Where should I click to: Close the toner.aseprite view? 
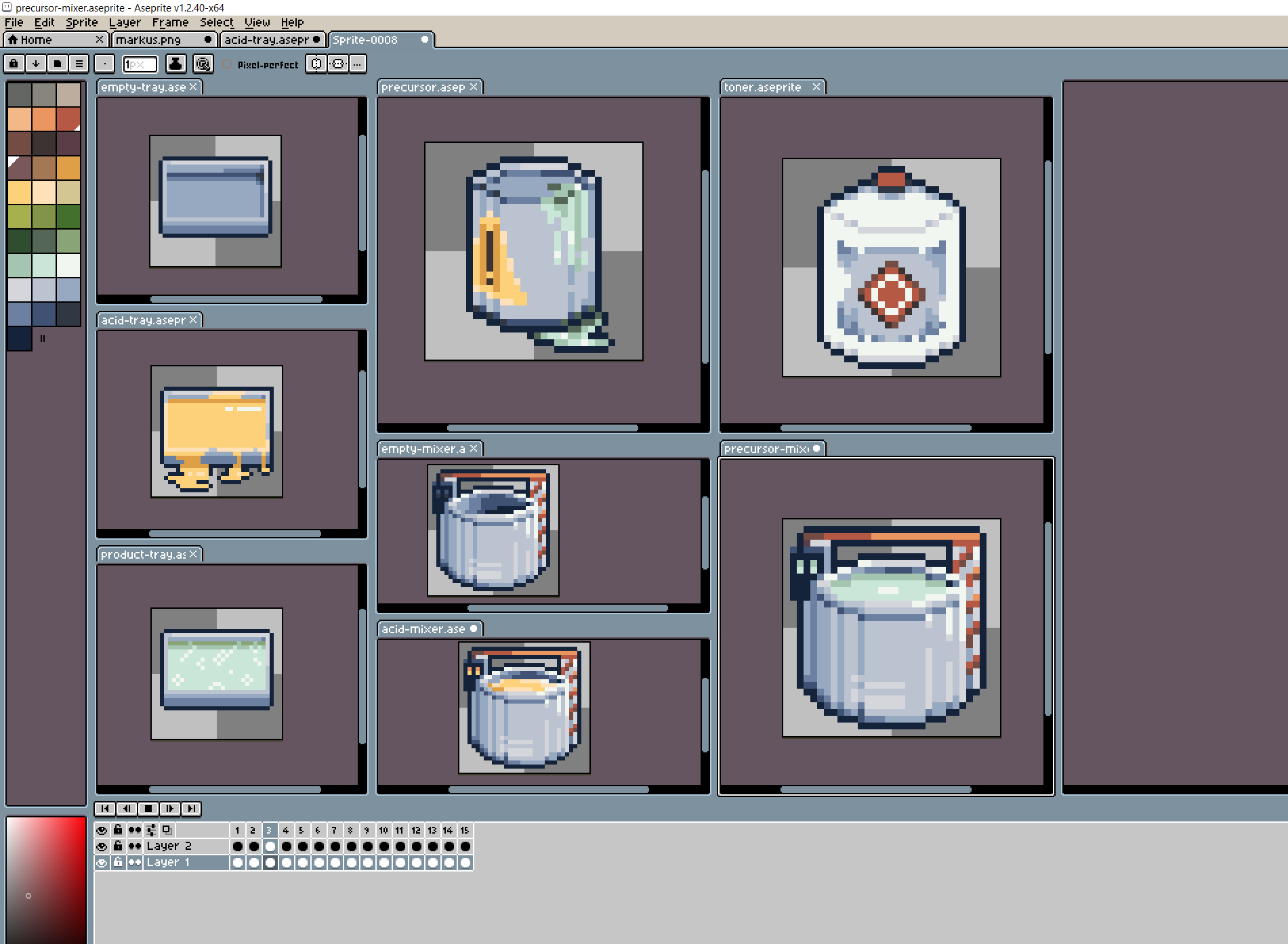(816, 87)
